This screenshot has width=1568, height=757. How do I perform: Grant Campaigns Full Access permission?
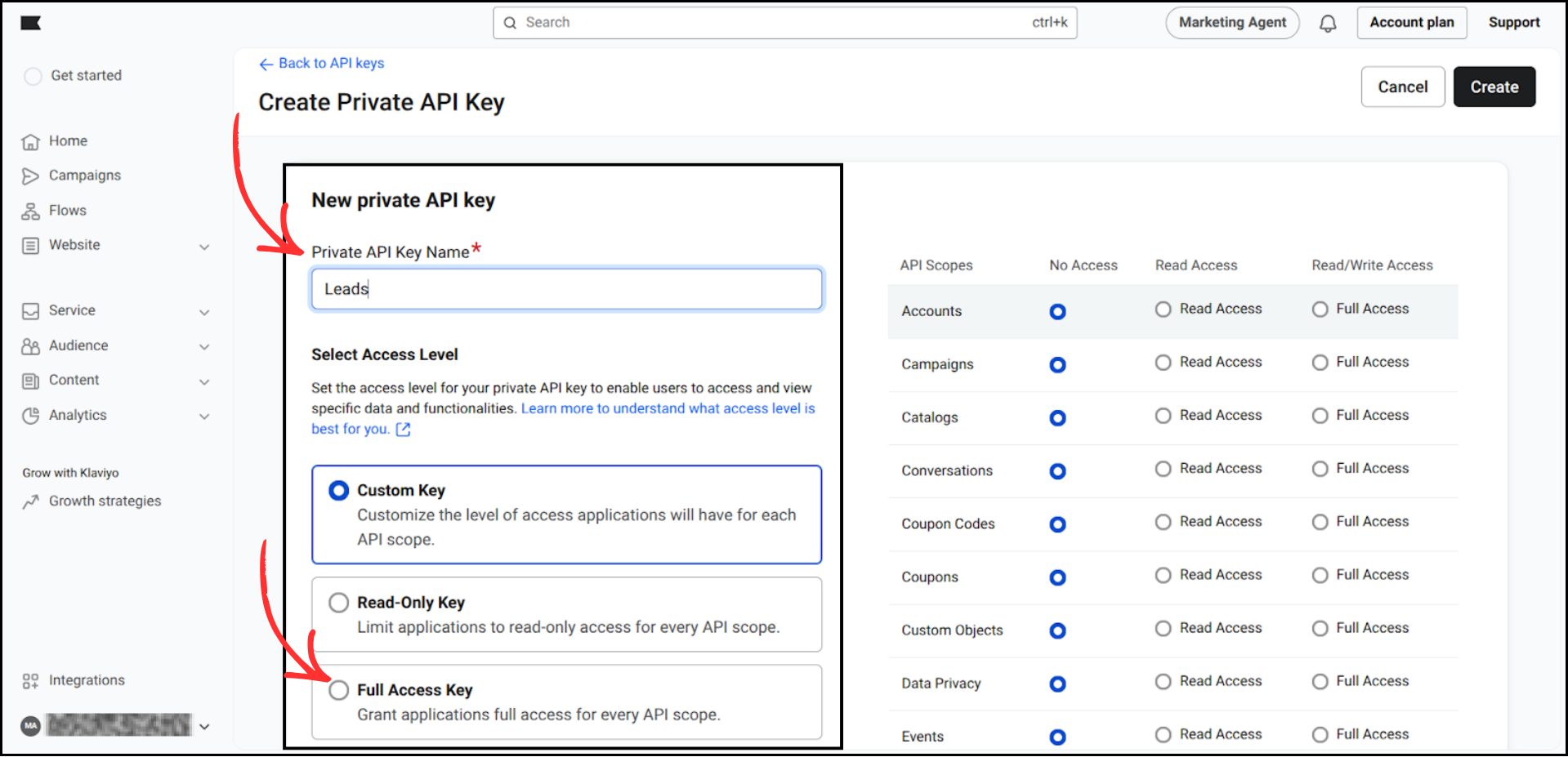1319,362
